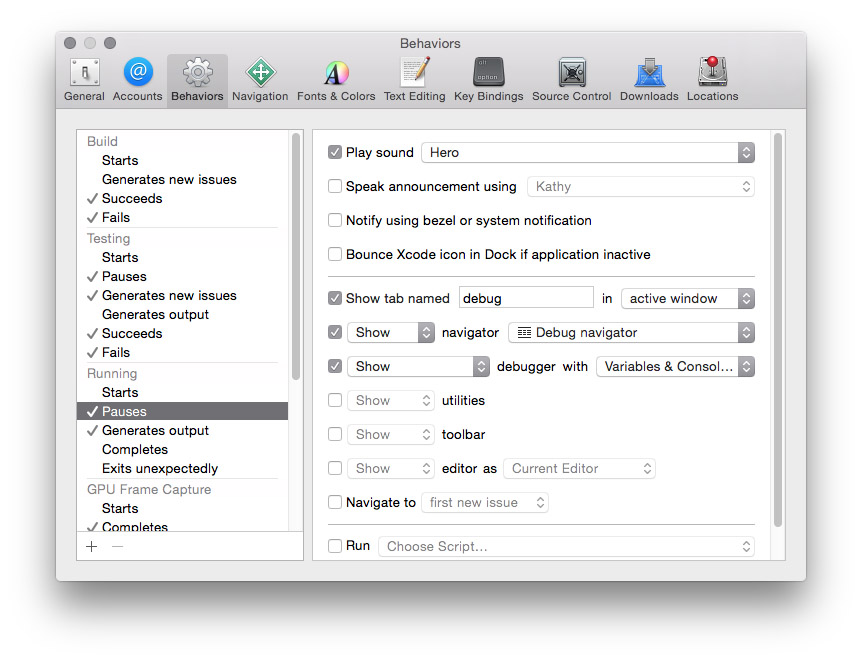The width and height of the screenshot is (862, 661).
Task: Select Running Generates output behavior
Action: click(x=183, y=430)
